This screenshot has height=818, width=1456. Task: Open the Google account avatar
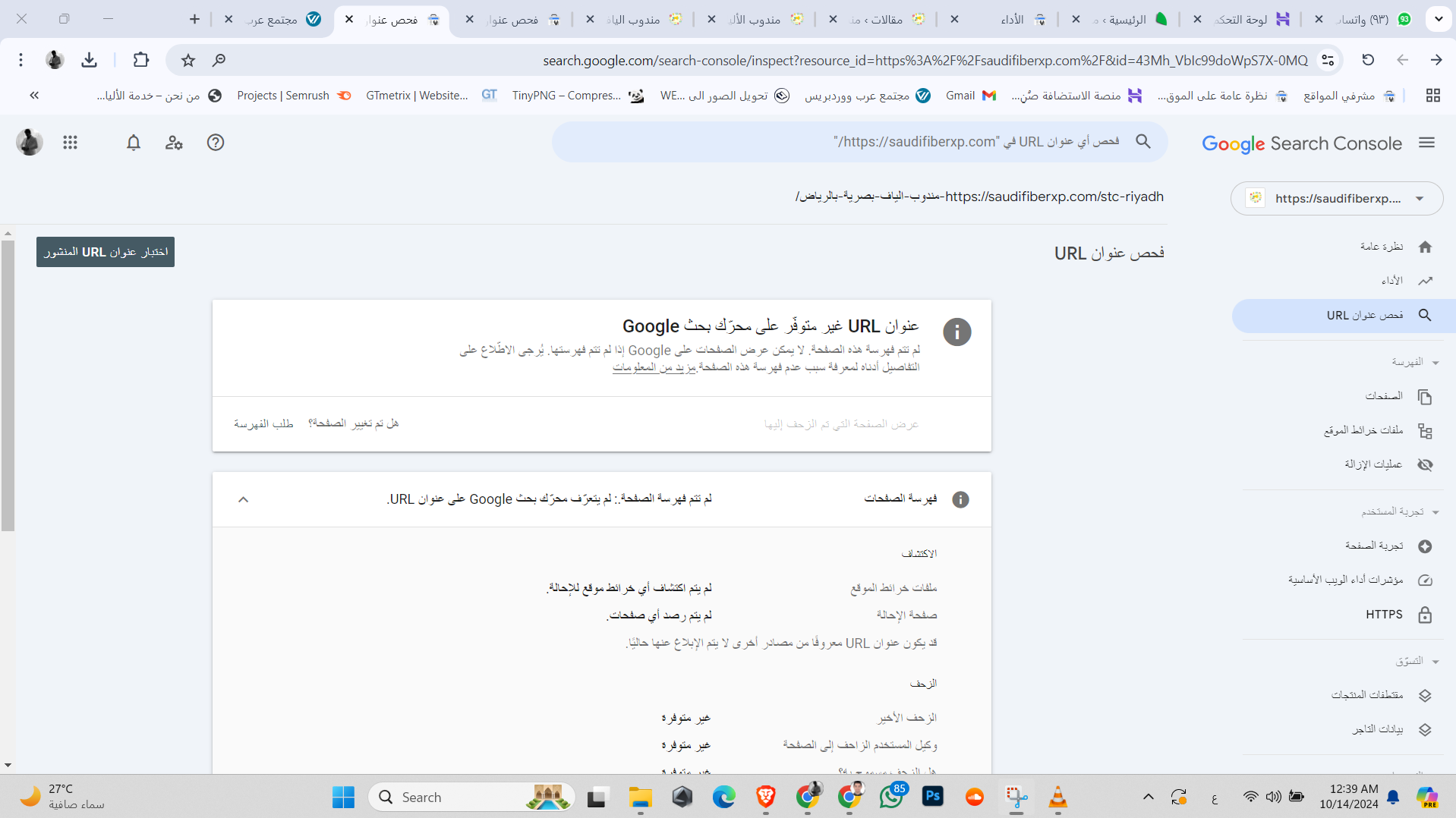[30, 143]
